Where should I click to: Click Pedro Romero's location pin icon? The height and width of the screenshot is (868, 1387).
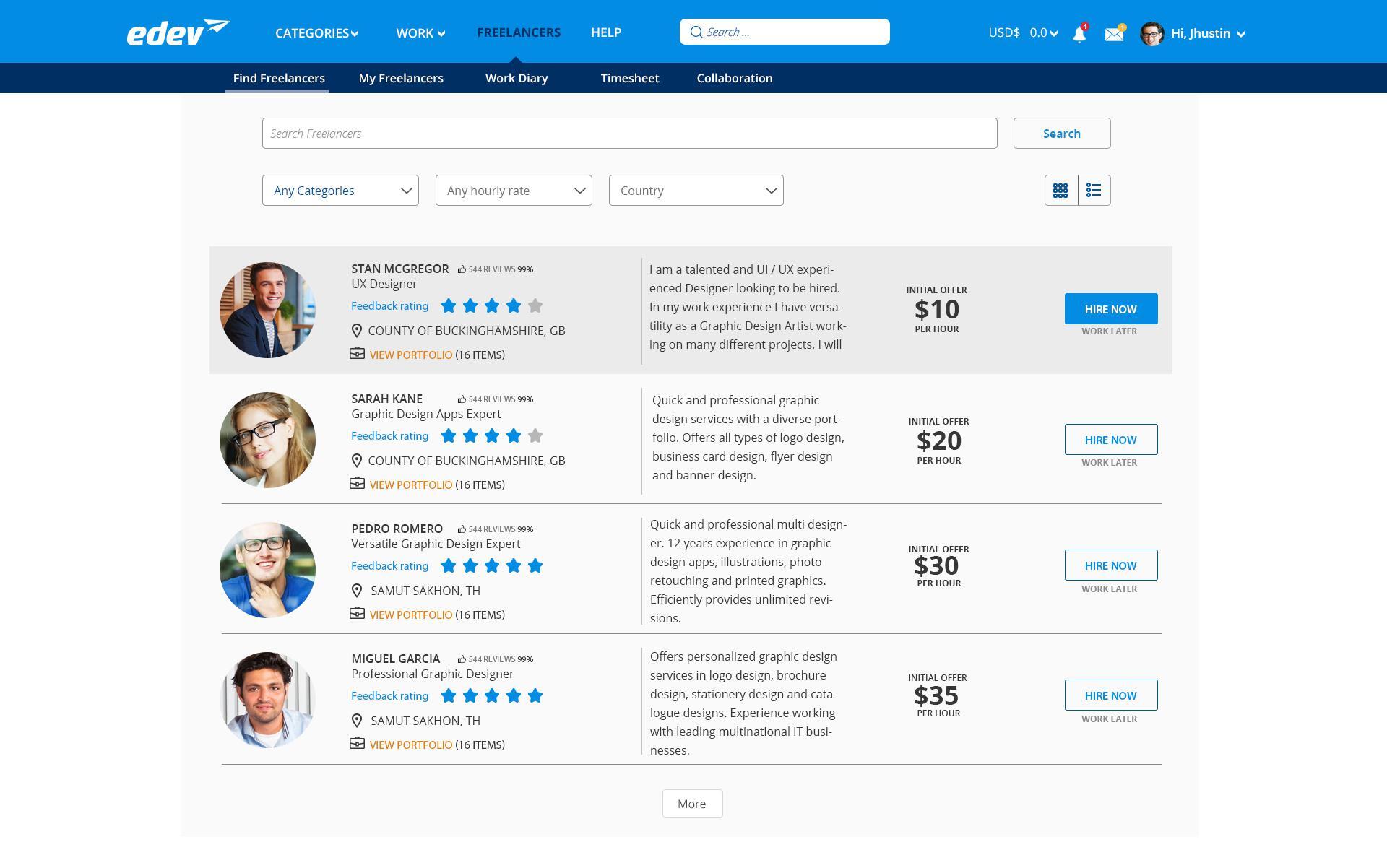pyautogui.click(x=357, y=591)
